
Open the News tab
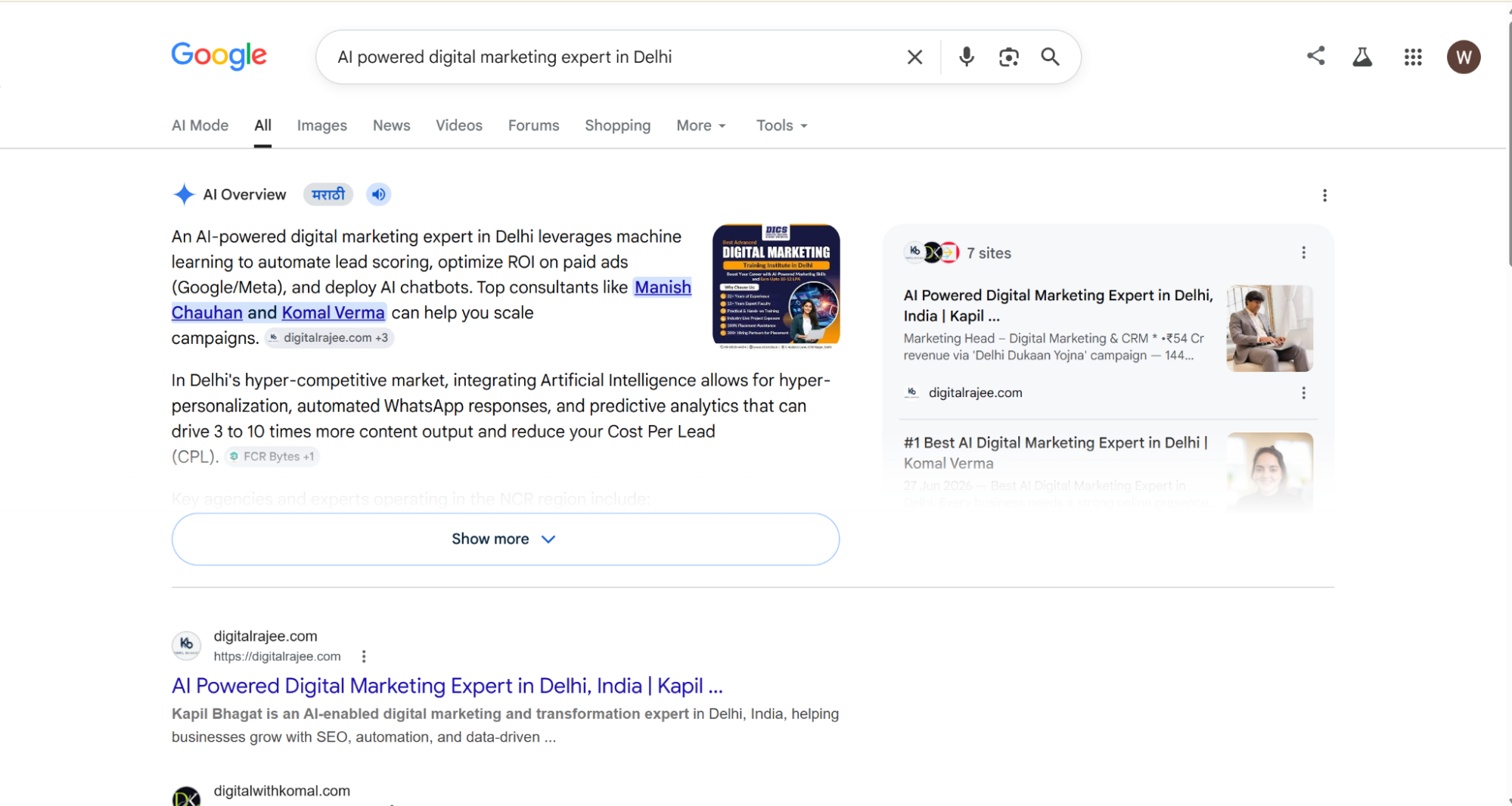point(391,126)
